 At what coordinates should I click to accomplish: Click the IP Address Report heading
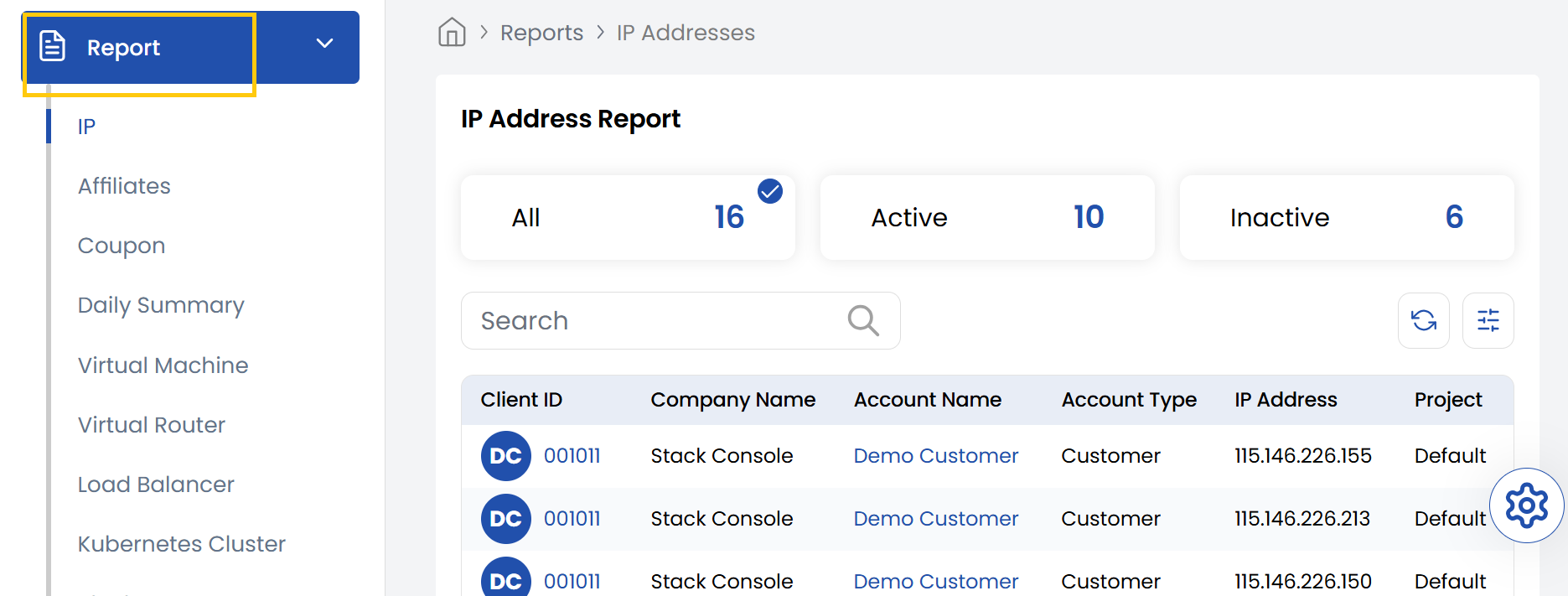[x=571, y=119]
